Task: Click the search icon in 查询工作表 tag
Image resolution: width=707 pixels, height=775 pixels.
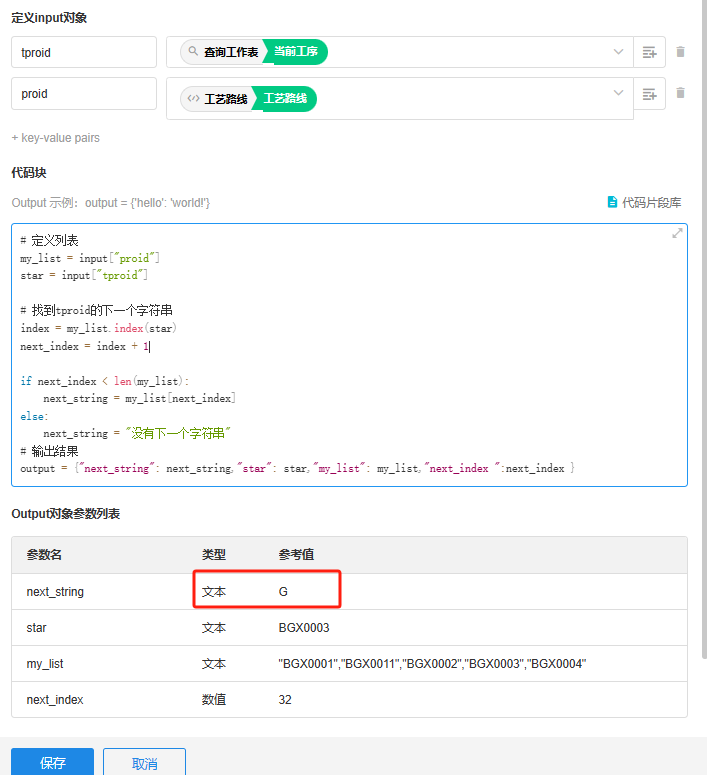Action: [x=193, y=52]
